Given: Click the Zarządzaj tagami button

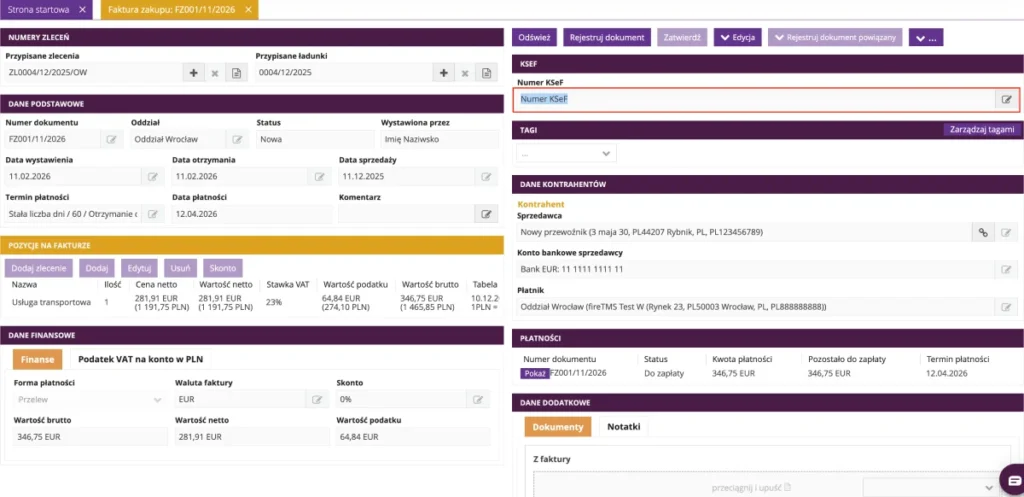Looking at the screenshot, I should (982, 129).
